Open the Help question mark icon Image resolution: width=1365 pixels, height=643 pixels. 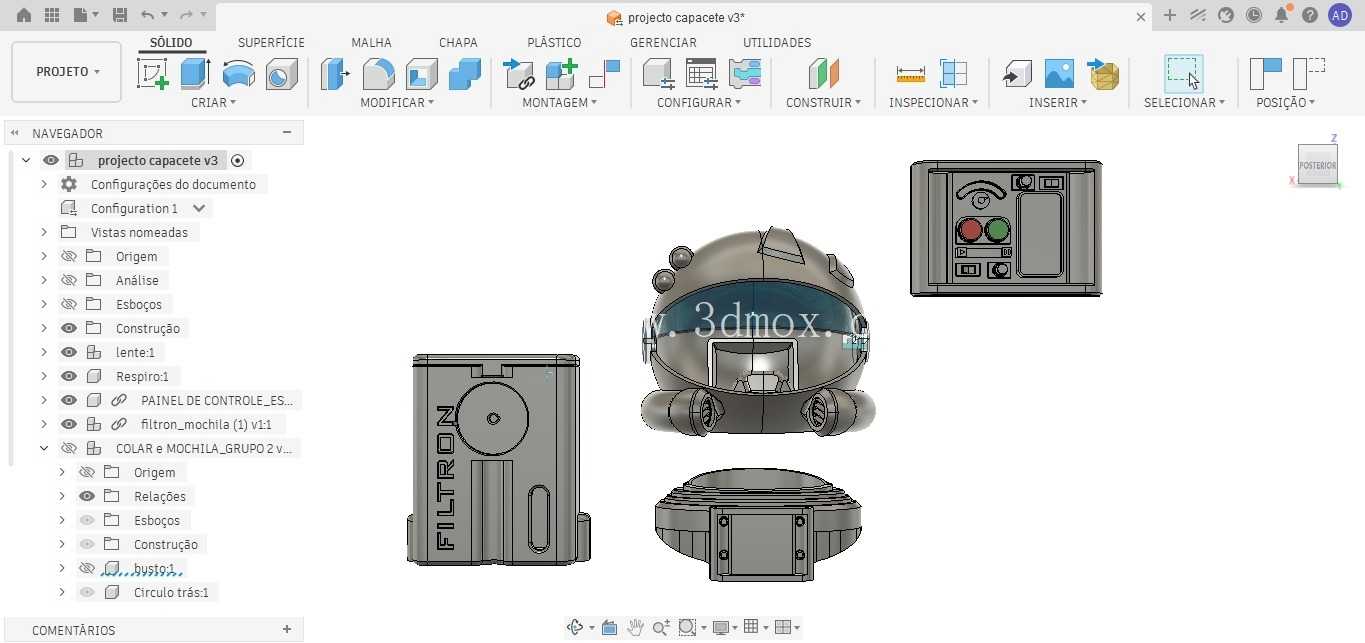pyautogui.click(x=1310, y=15)
